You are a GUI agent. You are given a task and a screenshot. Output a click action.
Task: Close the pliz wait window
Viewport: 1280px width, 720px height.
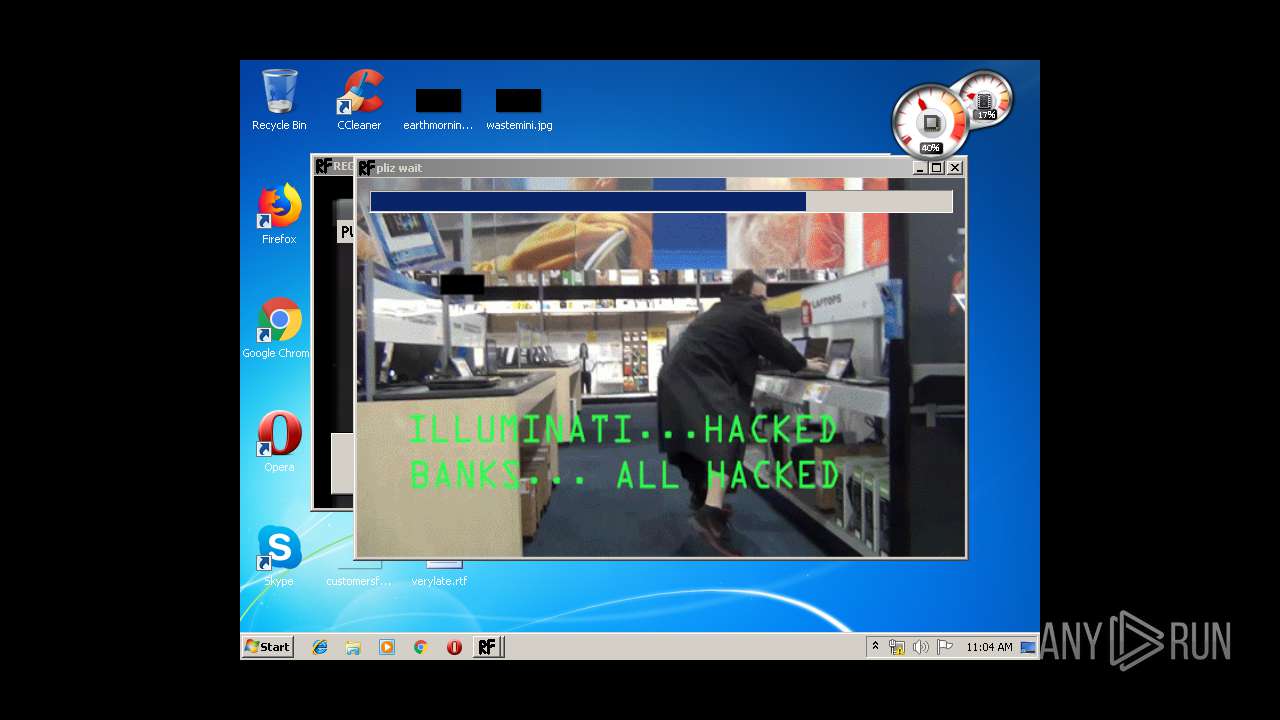(955, 168)
